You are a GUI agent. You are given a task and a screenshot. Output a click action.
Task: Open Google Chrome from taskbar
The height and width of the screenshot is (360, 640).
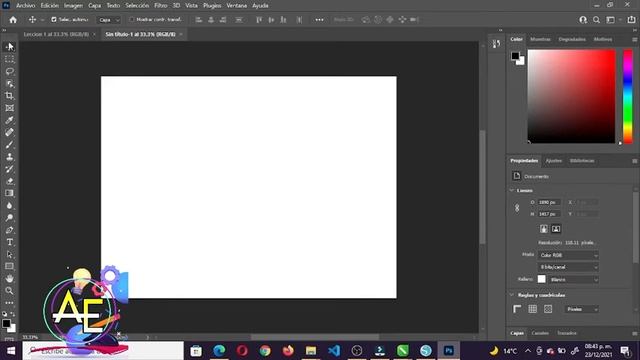point(265,351)
